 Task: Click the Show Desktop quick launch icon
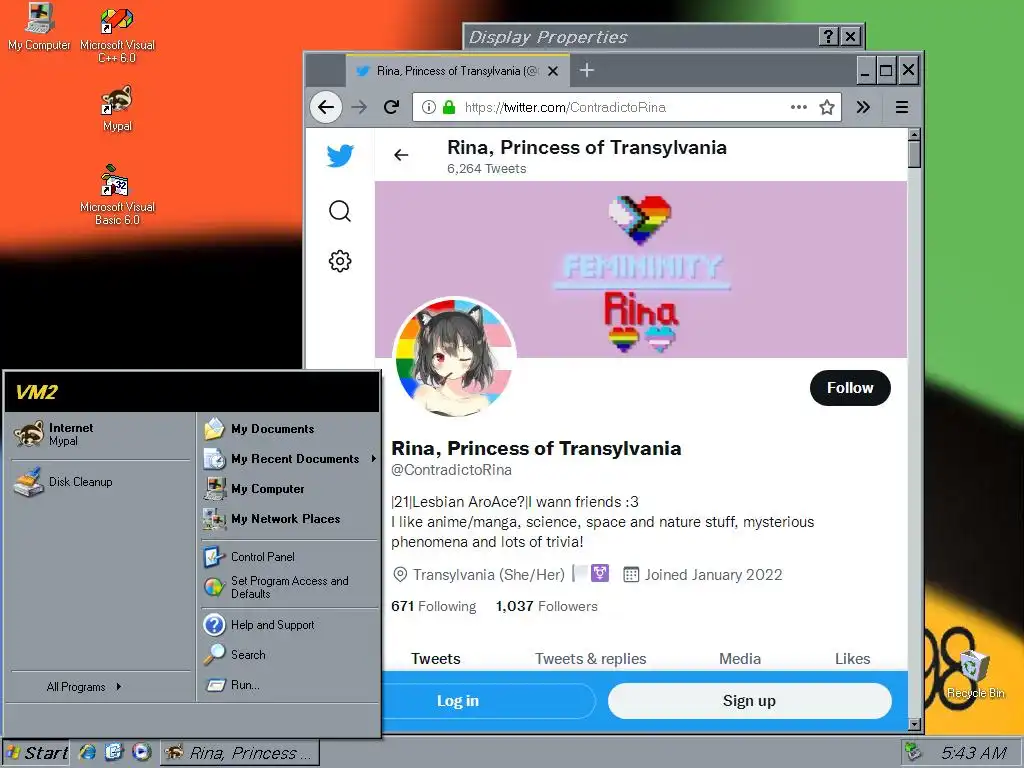(114, 752)
